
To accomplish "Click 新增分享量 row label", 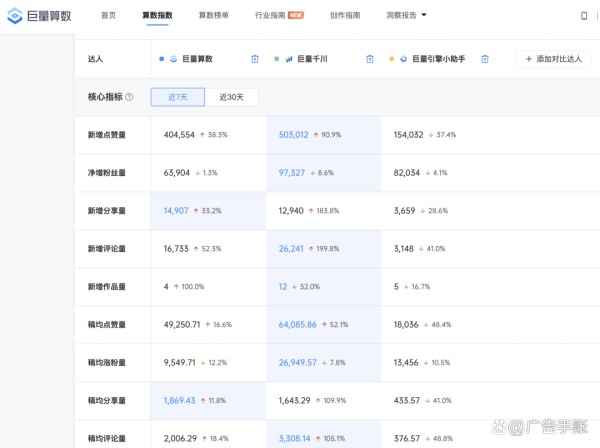I will tap(107, 211).
